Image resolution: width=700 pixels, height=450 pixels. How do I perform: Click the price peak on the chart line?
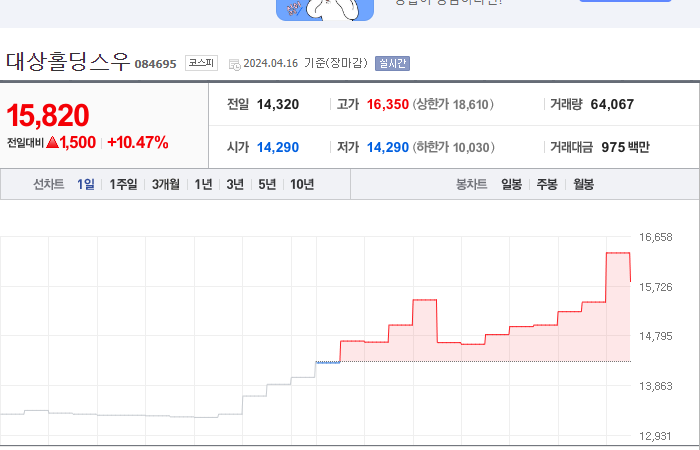tap(618, 253)
